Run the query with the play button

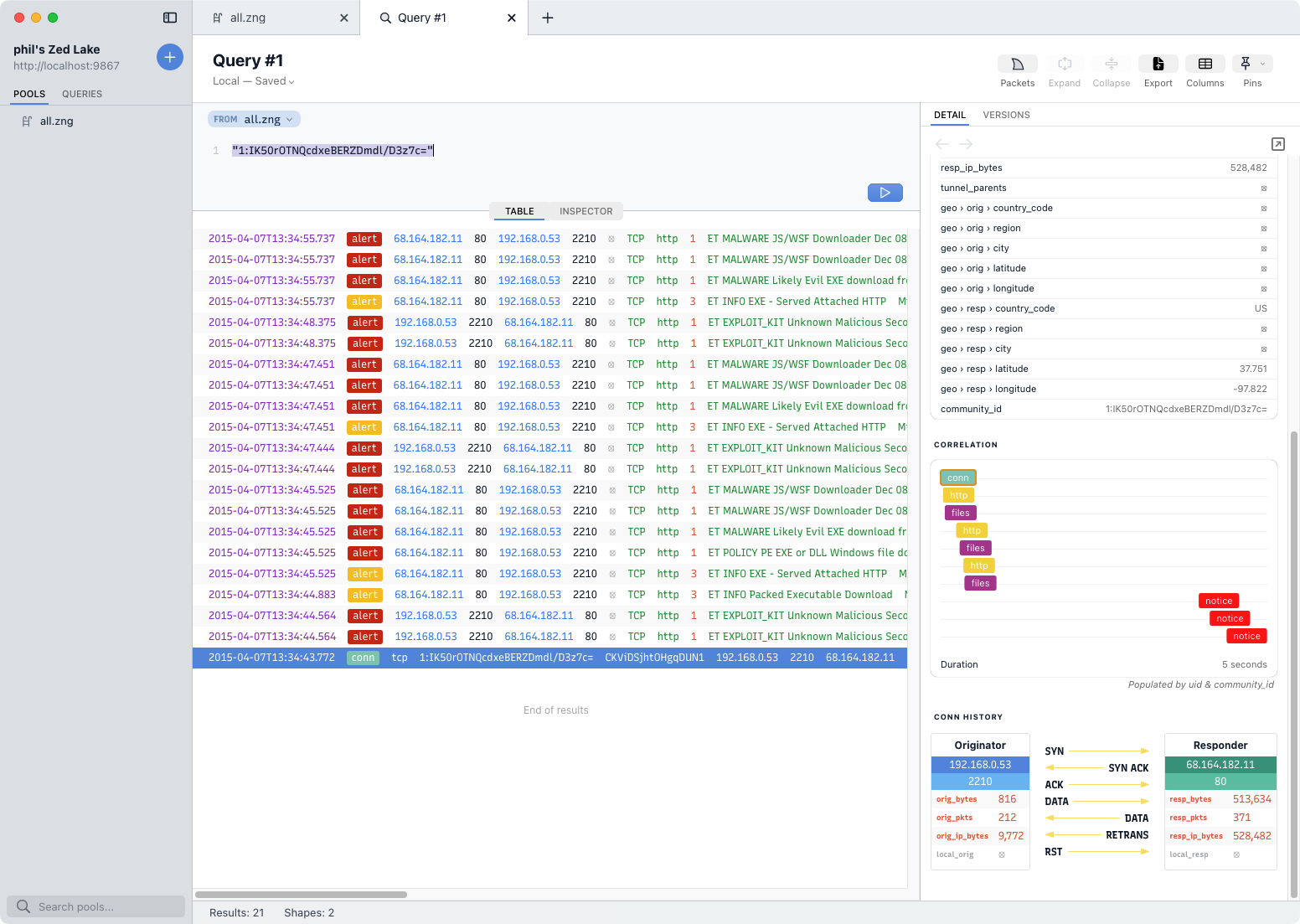click(x=885, y=192)
